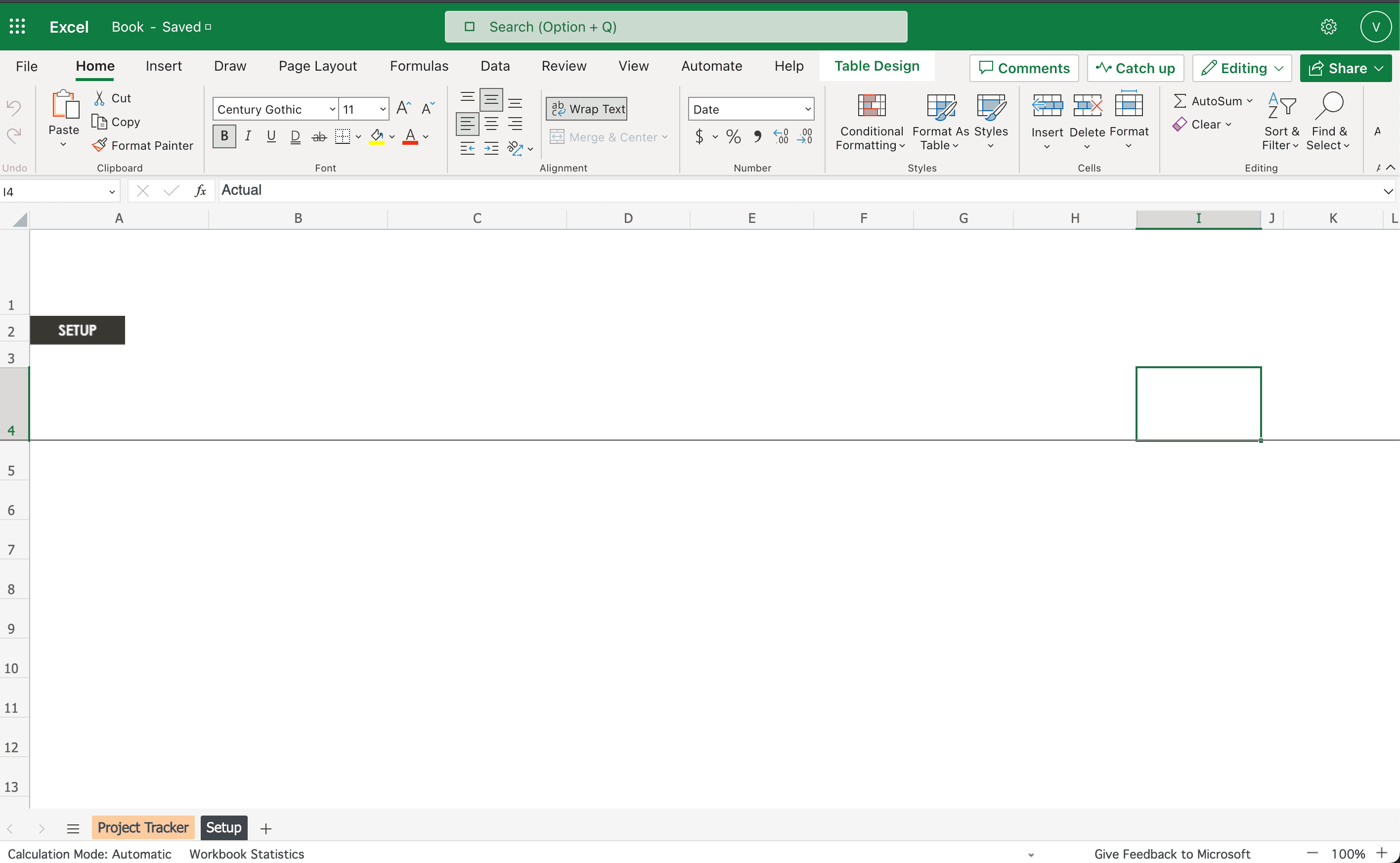1400x863 pixels.
Task: Click the percent style icon
Action: tap(734, 136)
